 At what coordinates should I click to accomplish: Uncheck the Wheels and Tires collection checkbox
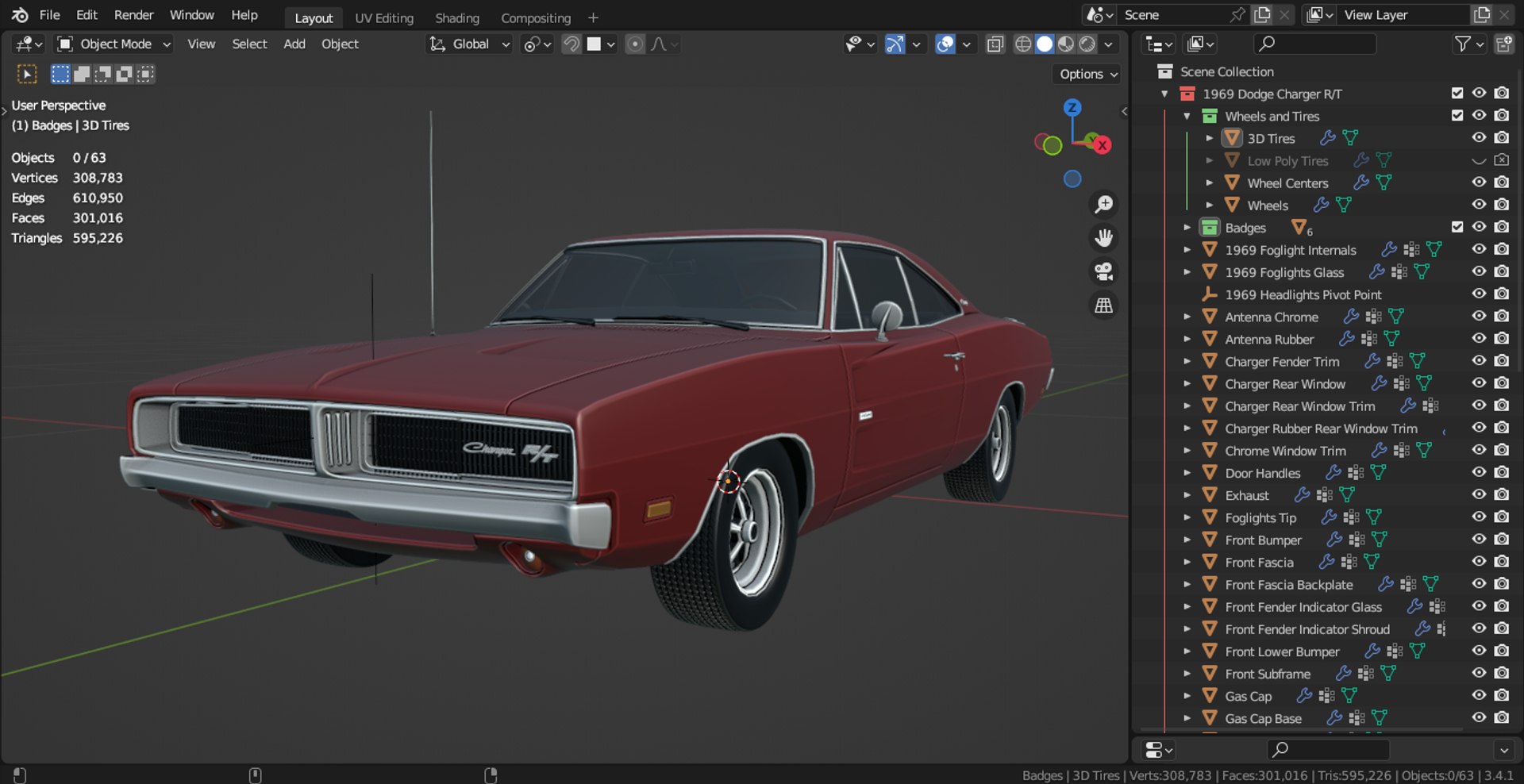pyautogui.click(x=1457, y=116)
